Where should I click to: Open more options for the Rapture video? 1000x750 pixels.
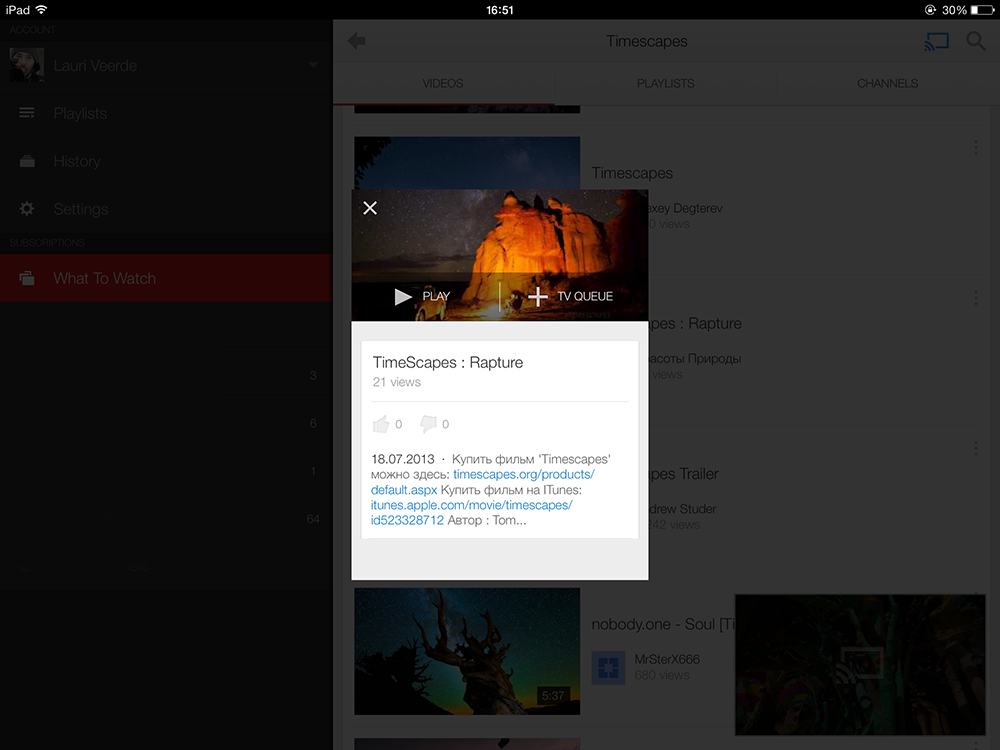point(975,298)
